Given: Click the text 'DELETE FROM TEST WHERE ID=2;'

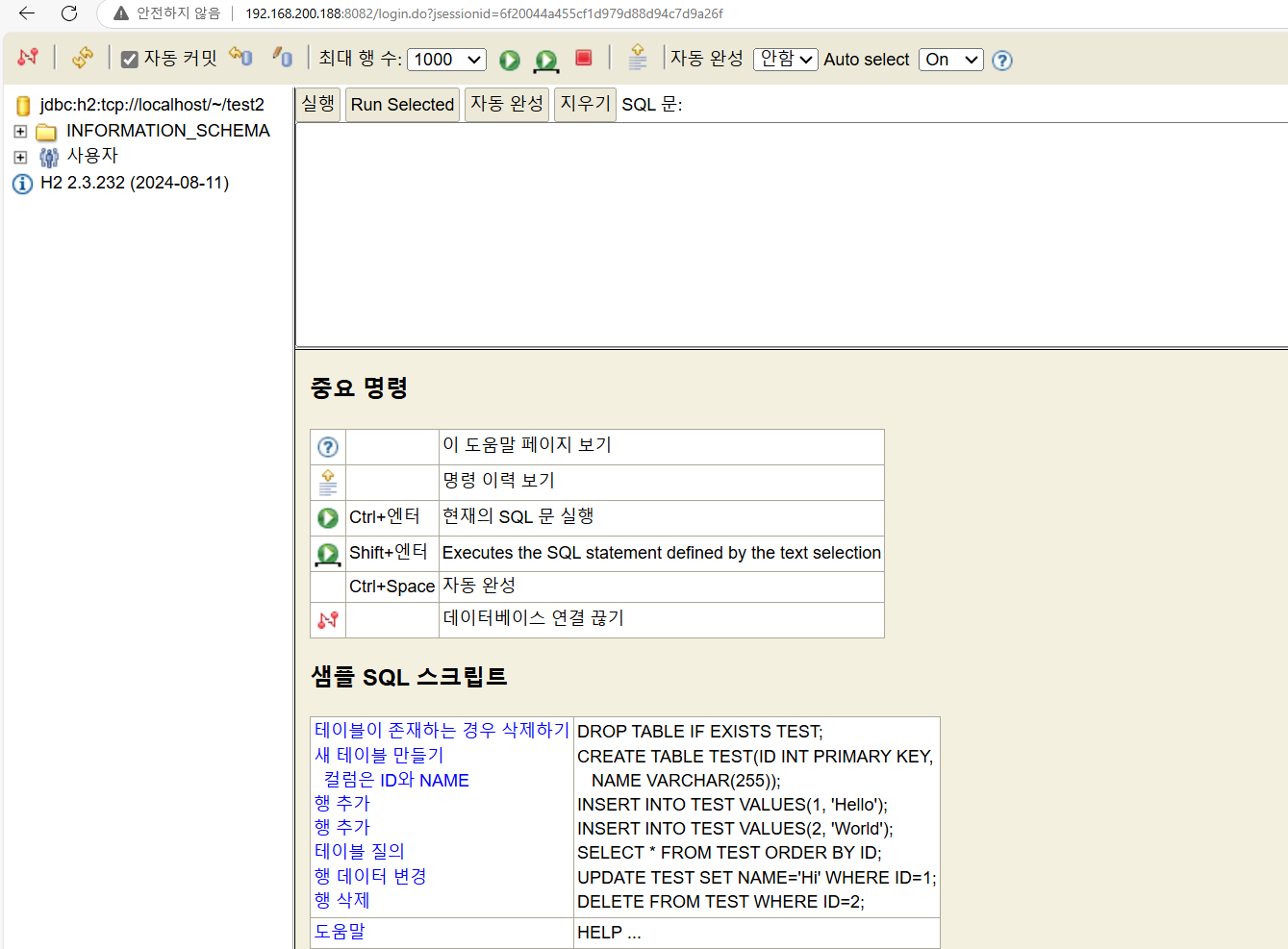Looking at the screenshot, I should coord(720,902).
